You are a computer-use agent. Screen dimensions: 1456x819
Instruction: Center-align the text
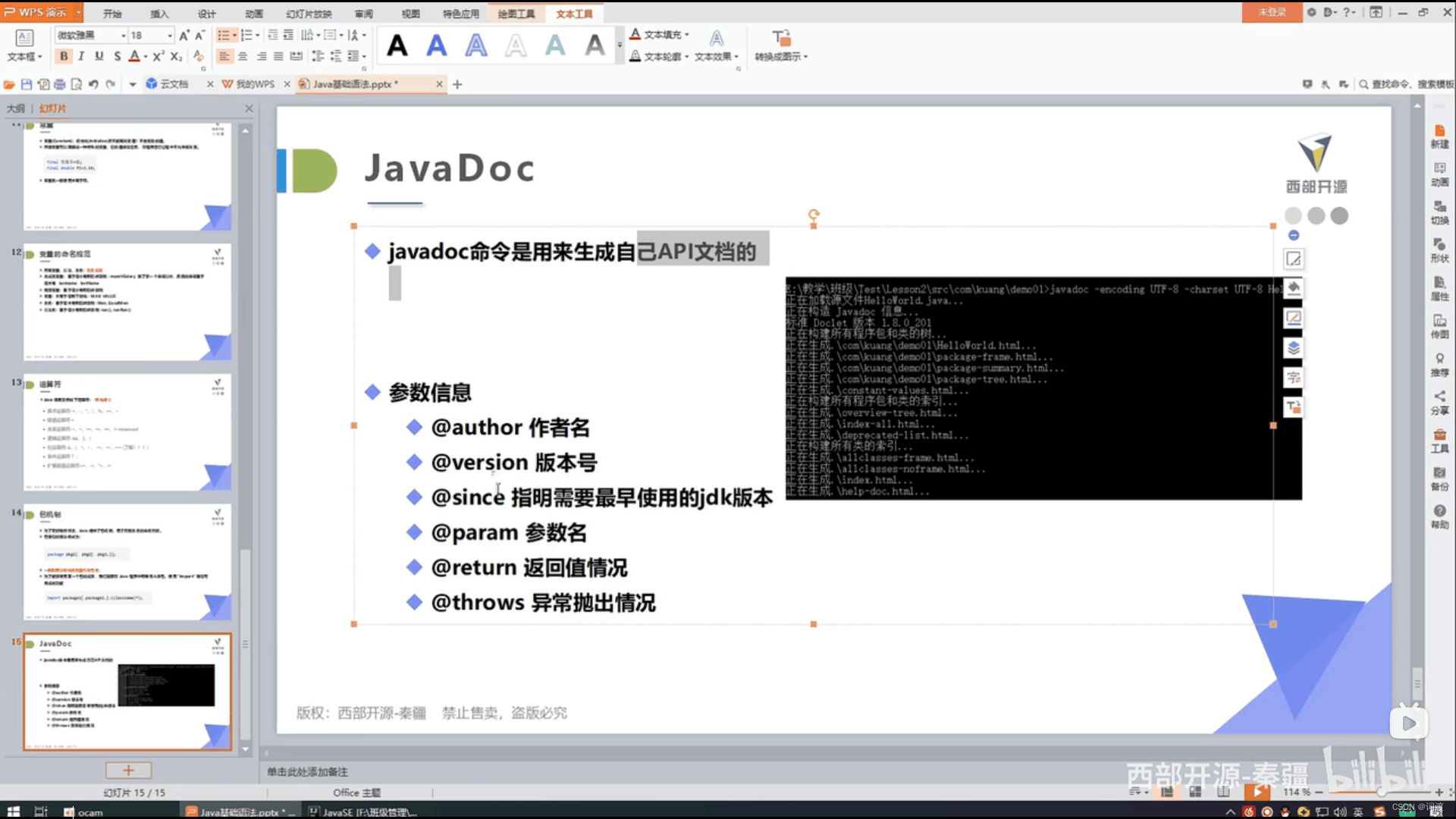(243, 56)
